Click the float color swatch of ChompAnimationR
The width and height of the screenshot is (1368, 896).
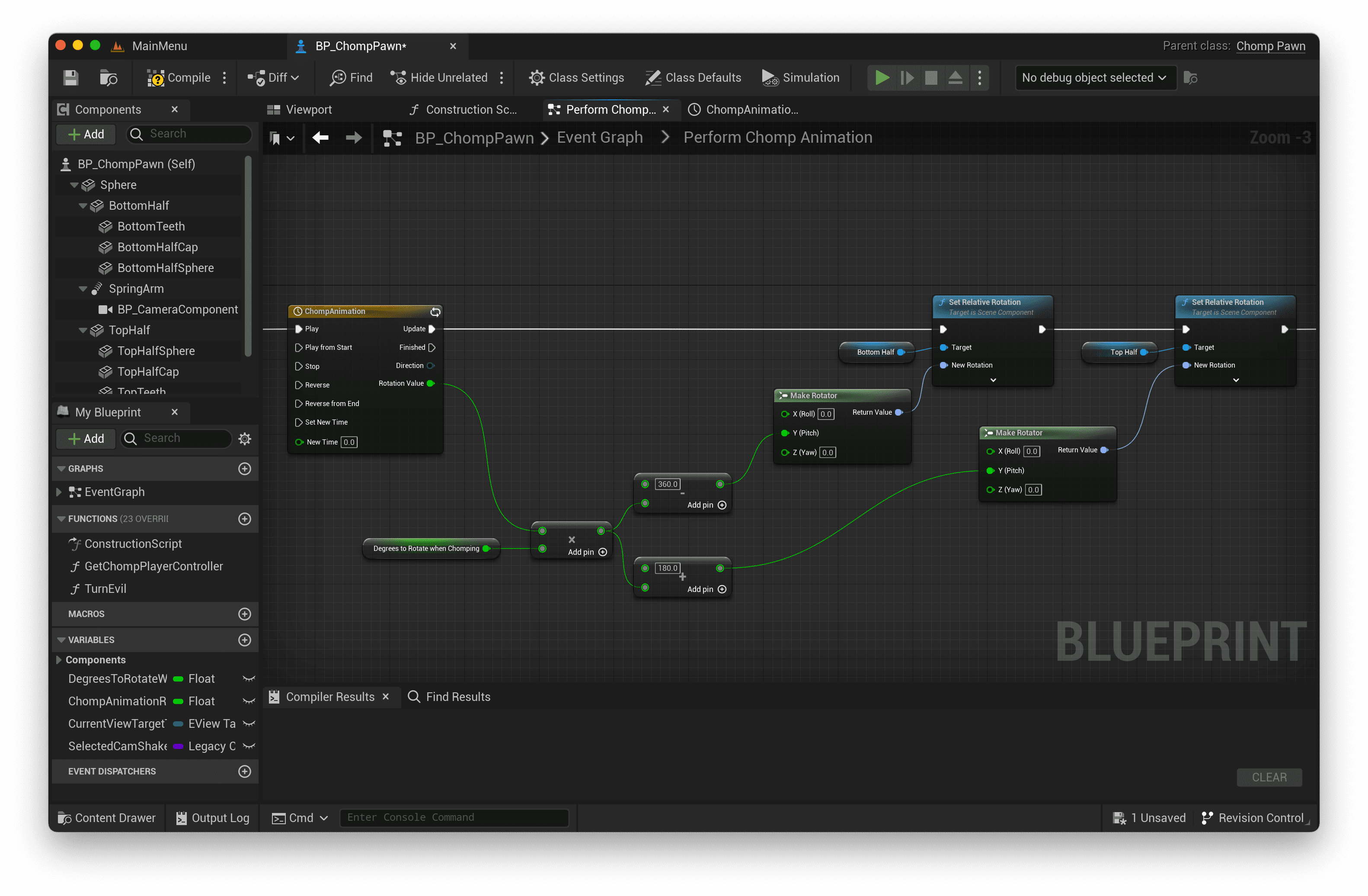(x=178, y=701)
